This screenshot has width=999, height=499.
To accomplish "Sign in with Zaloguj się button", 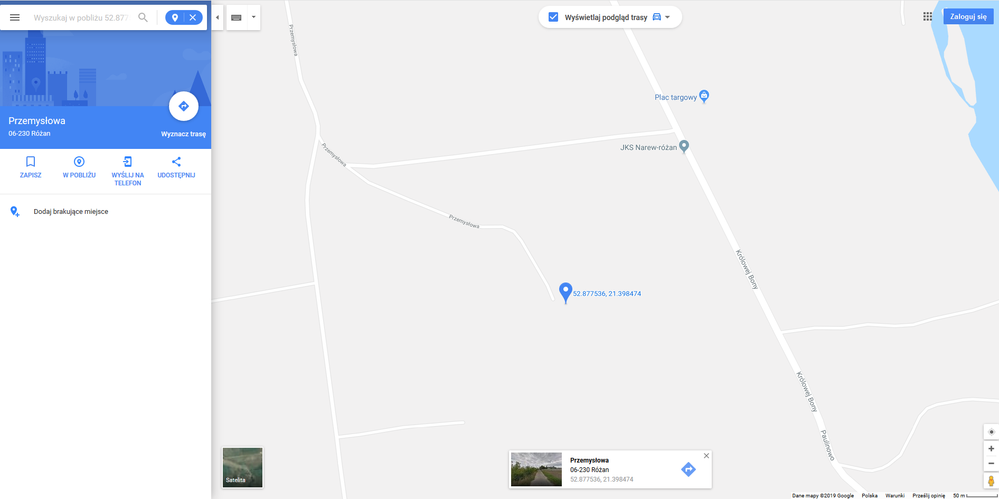I will click(968, 17).
